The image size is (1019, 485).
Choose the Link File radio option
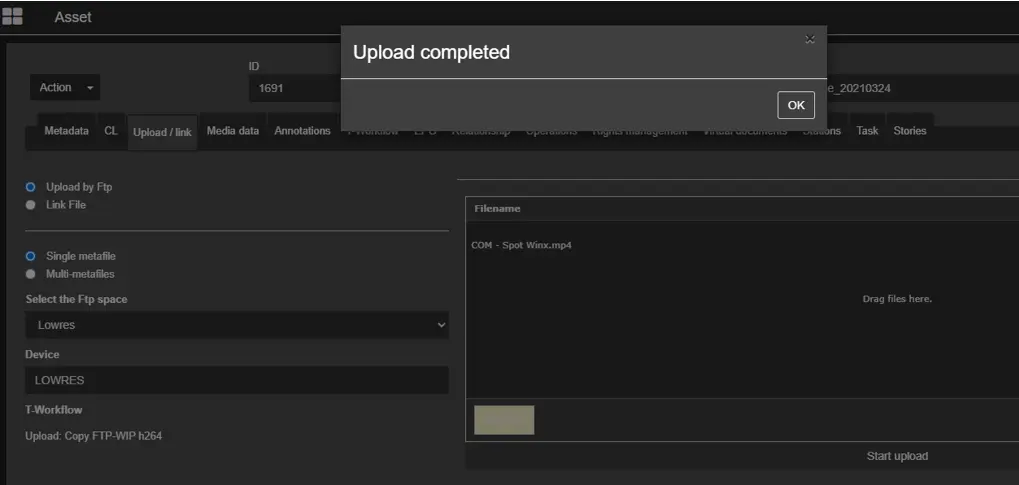(x=31, y=205)
